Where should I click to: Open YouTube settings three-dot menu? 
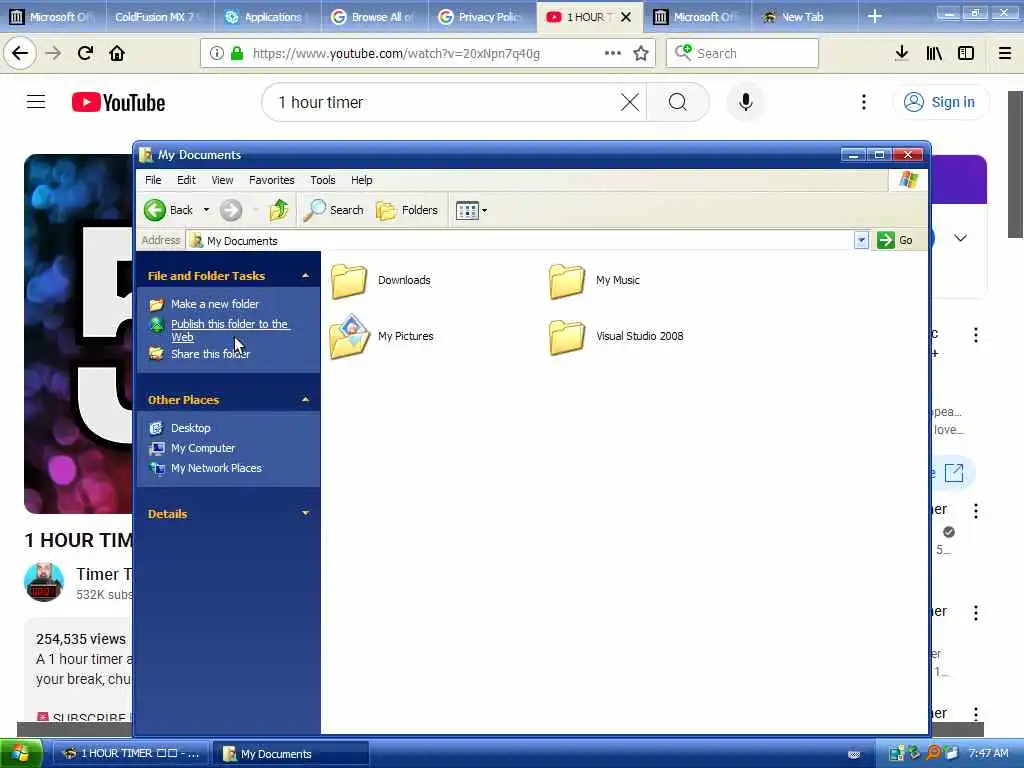pos(863,103)
